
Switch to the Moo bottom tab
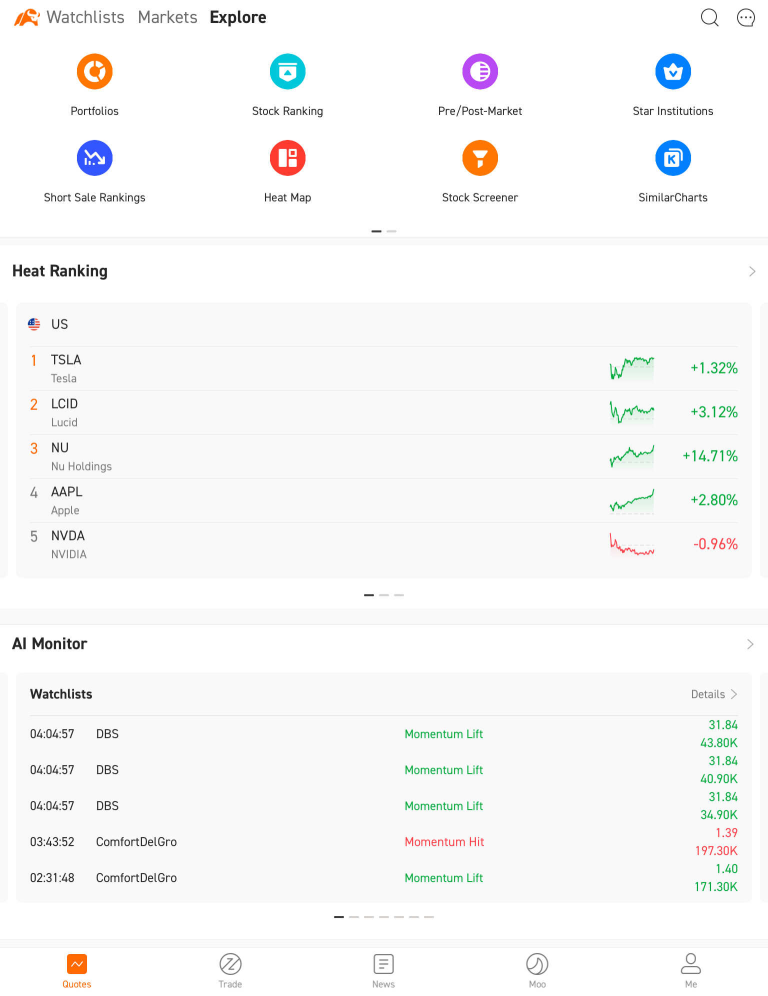[x=537, y=971]
